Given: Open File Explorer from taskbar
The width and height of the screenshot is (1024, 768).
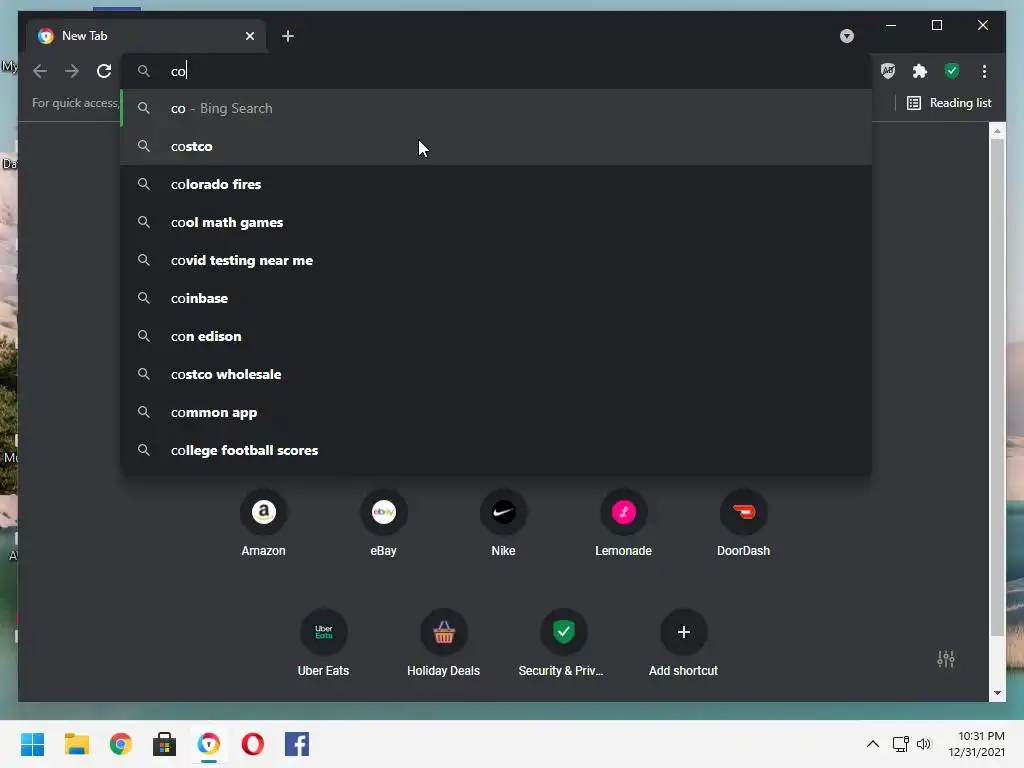Looking at the screenshot, I should [x=76, y=744].
